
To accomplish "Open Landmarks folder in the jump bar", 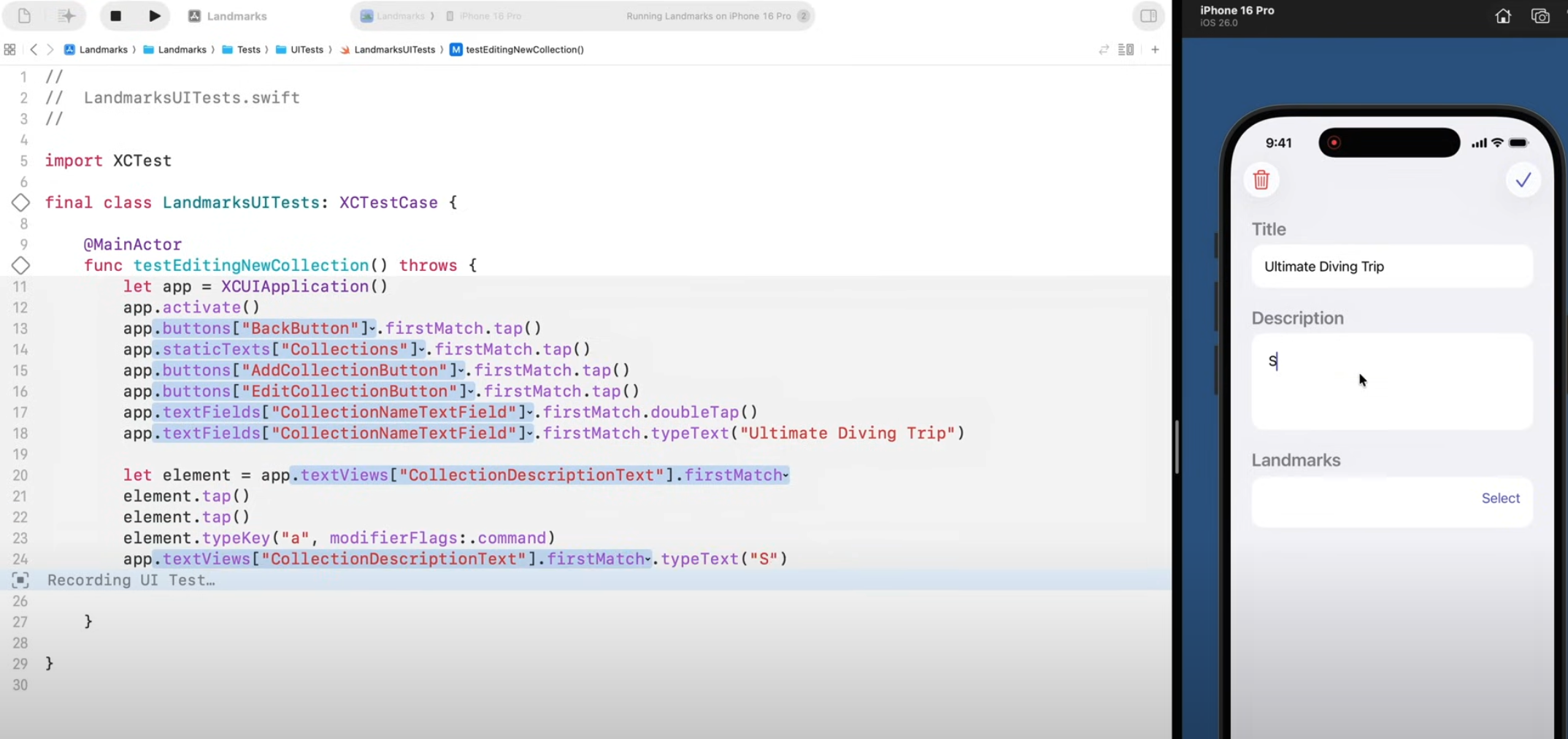I will (174, 50).
